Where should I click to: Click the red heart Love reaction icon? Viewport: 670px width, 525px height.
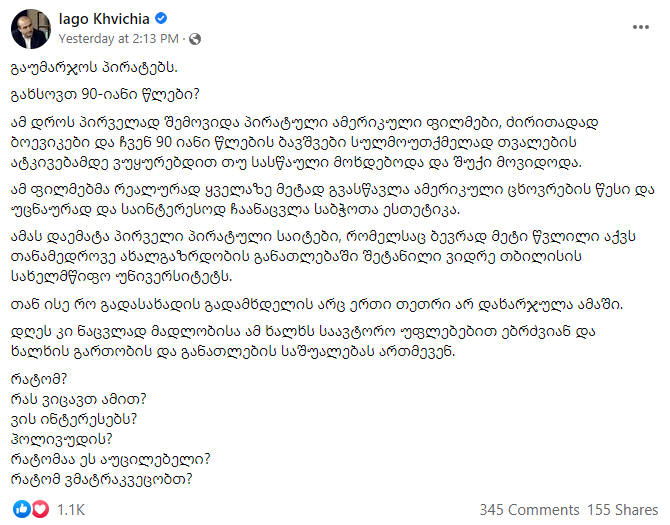coord(40,509)
